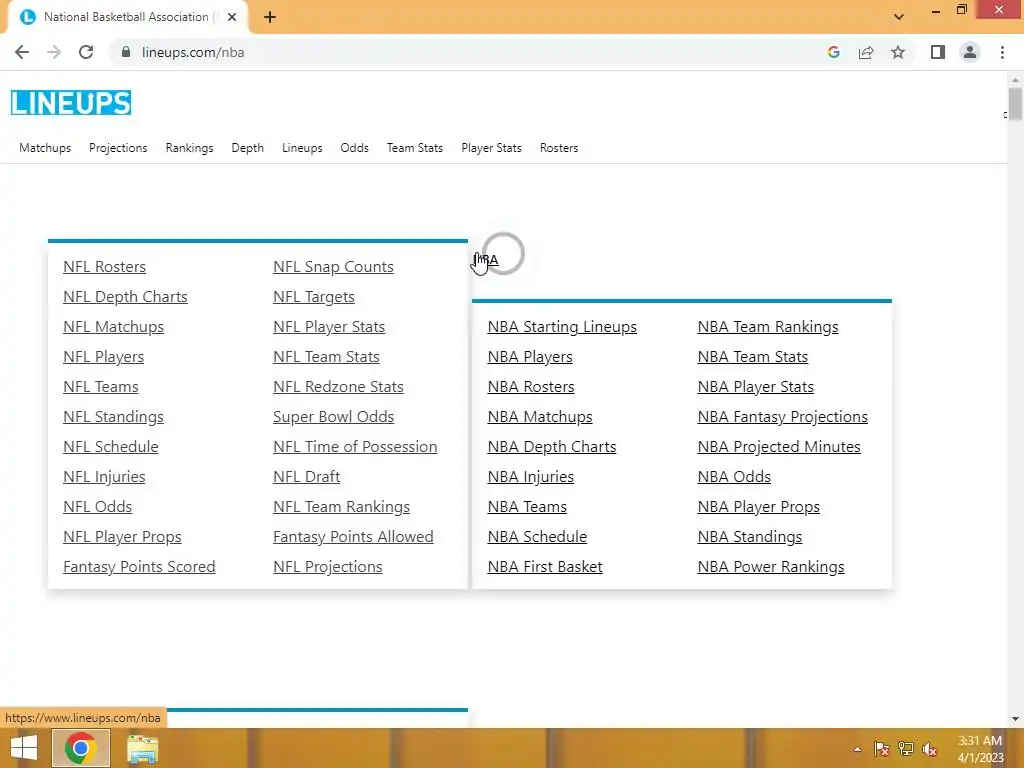Open NFL Rosters link

[x=104, y=266]
